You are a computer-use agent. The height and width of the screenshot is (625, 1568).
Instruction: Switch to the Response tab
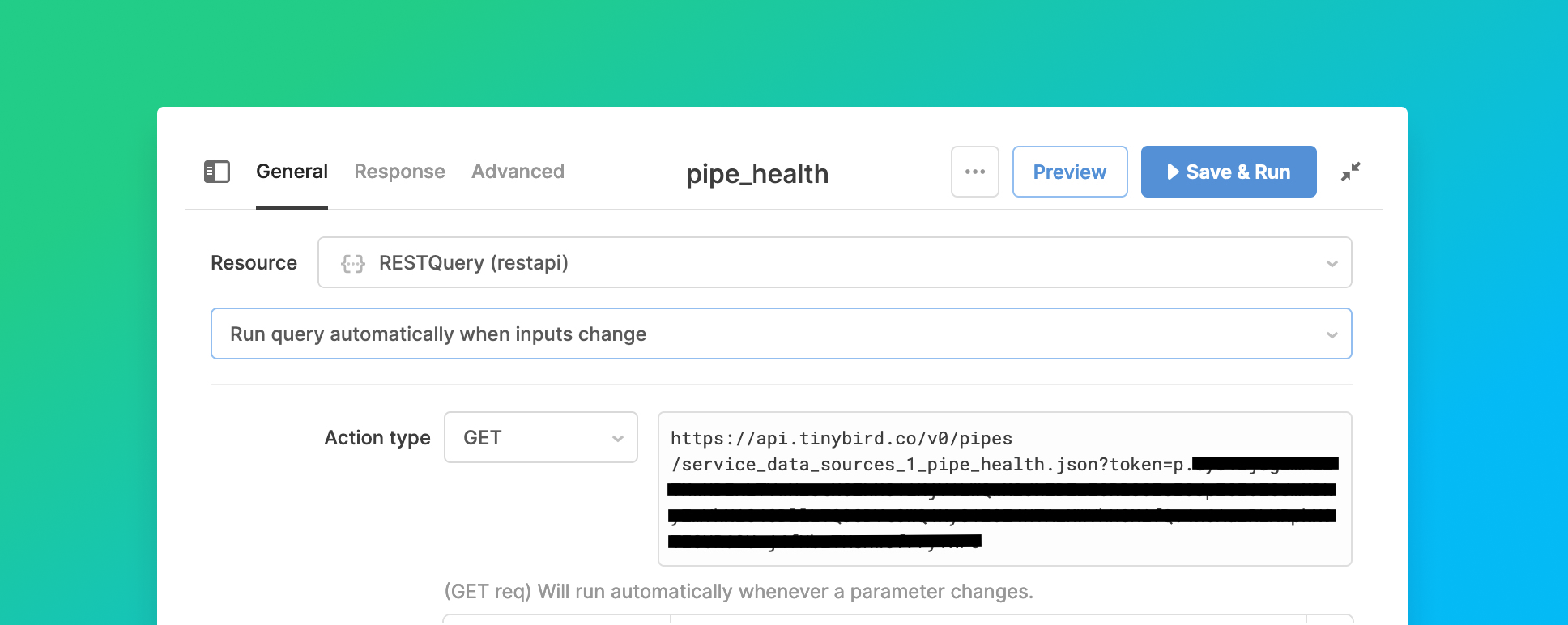coord(399,172)
